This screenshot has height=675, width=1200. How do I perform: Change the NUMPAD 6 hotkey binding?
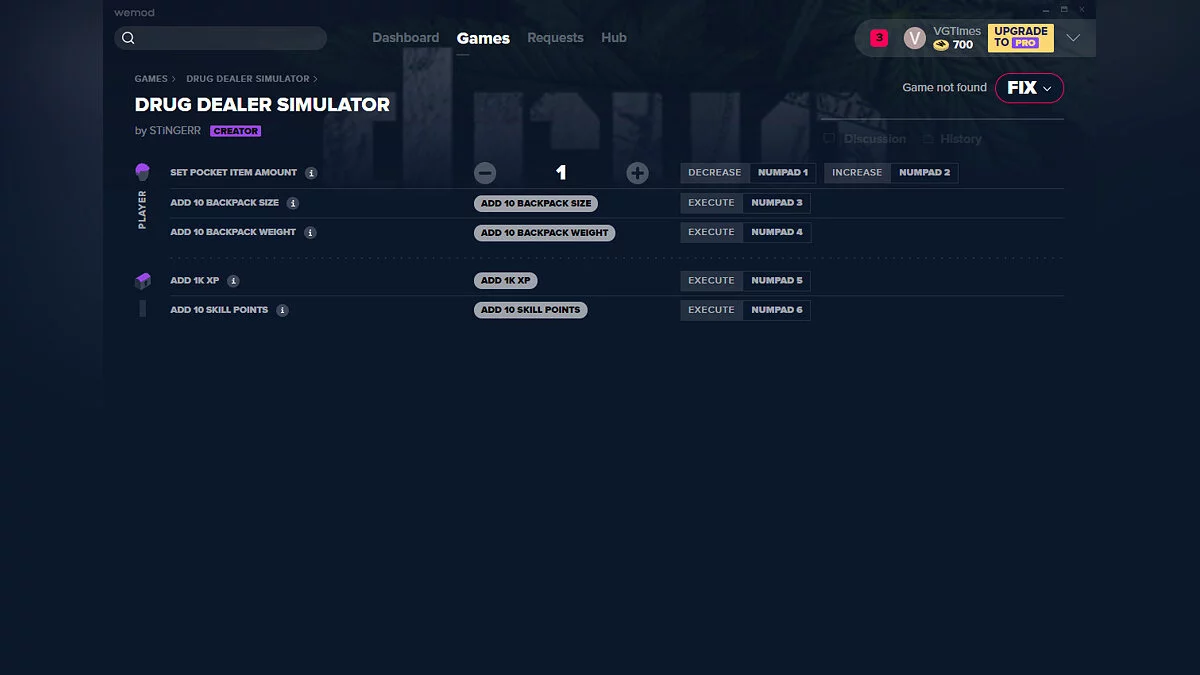[x=777, y=310]
